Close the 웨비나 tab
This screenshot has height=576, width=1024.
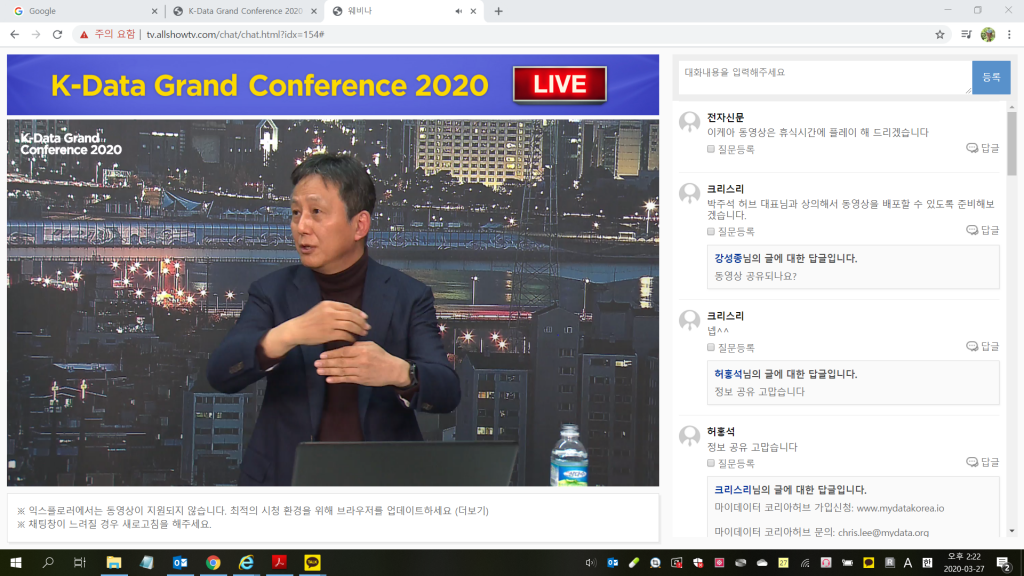473,11
